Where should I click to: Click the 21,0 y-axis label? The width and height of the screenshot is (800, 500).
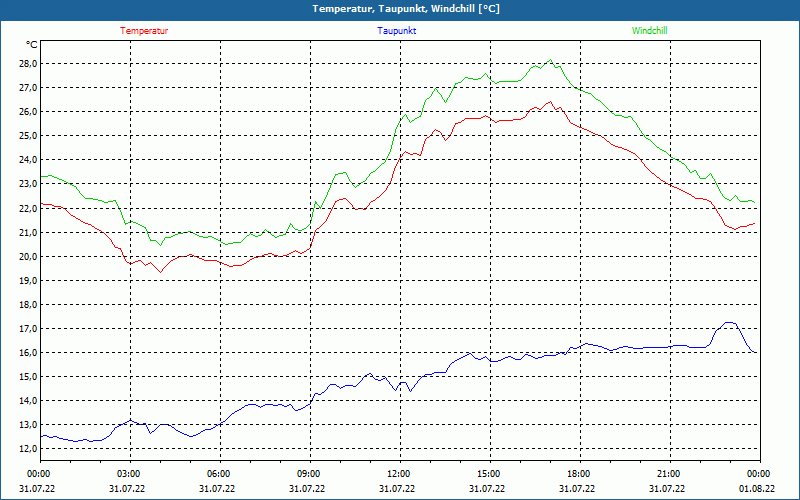28,233
